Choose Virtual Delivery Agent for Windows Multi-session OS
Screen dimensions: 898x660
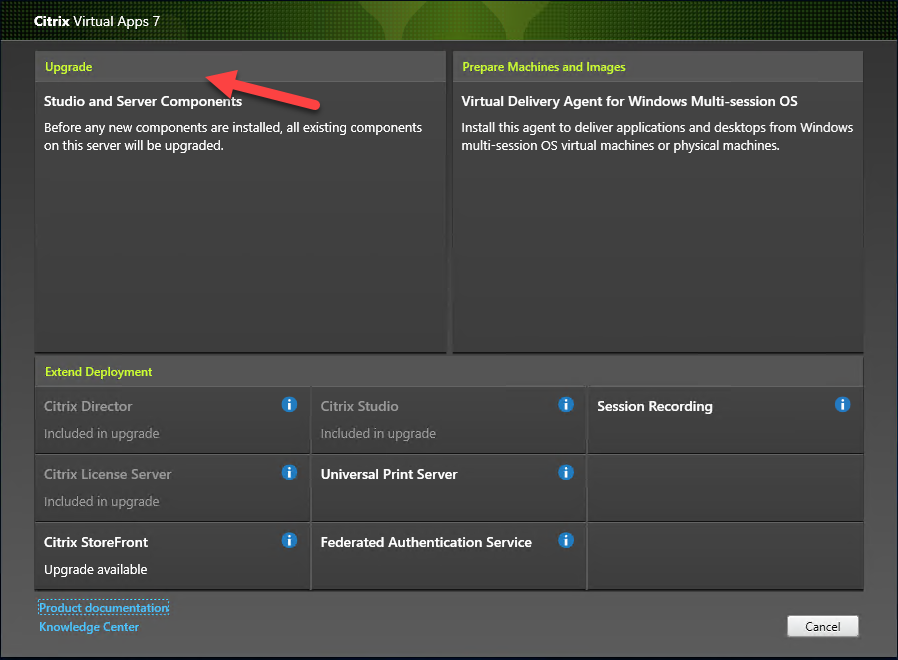pyautogui.click(x=658, y=217)
